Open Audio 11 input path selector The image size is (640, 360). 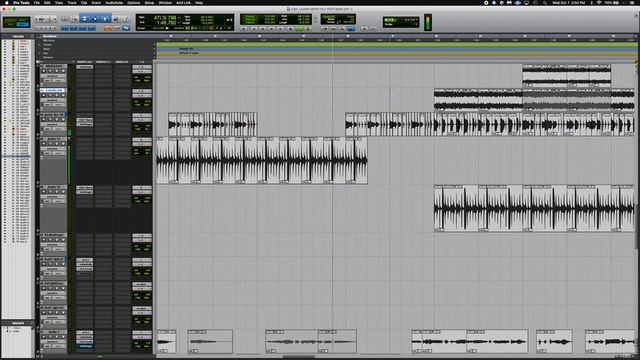[142, 139]
